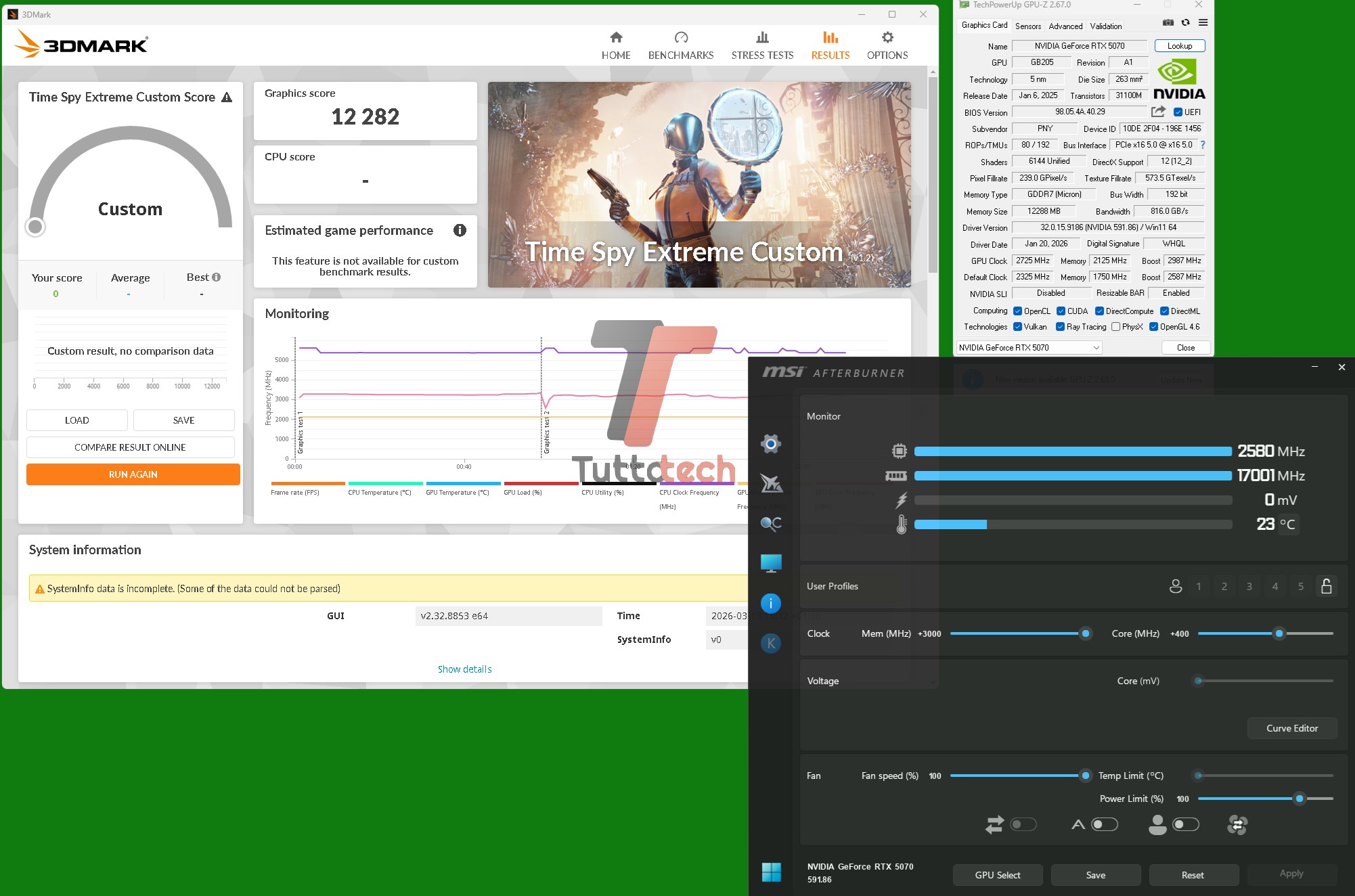Toggle the UEFI checkbox in GPU-Z
This screenshot has width=1355, height=896.
(1178, 112)
